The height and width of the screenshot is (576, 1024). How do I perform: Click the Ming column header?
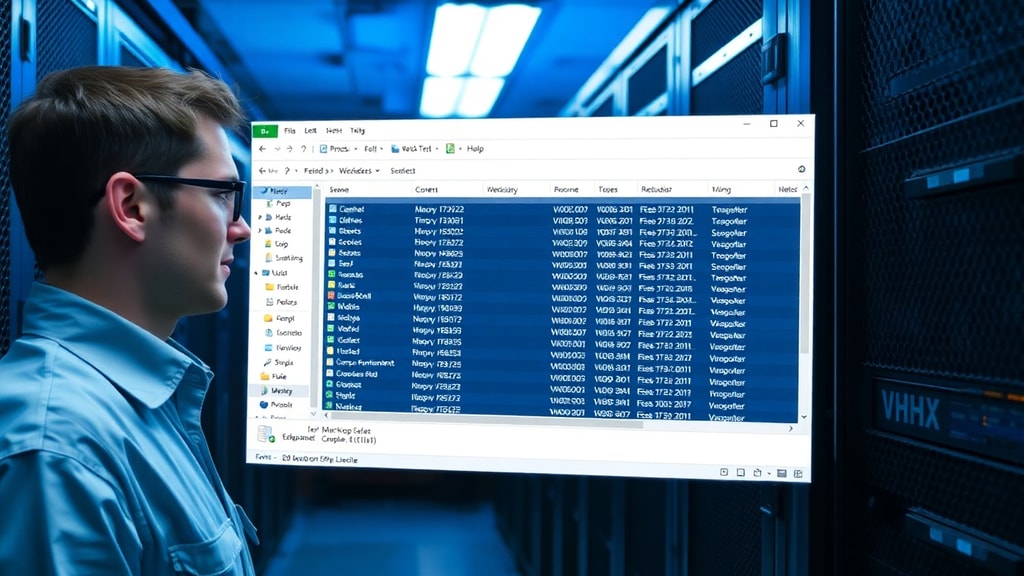[721, 190]
